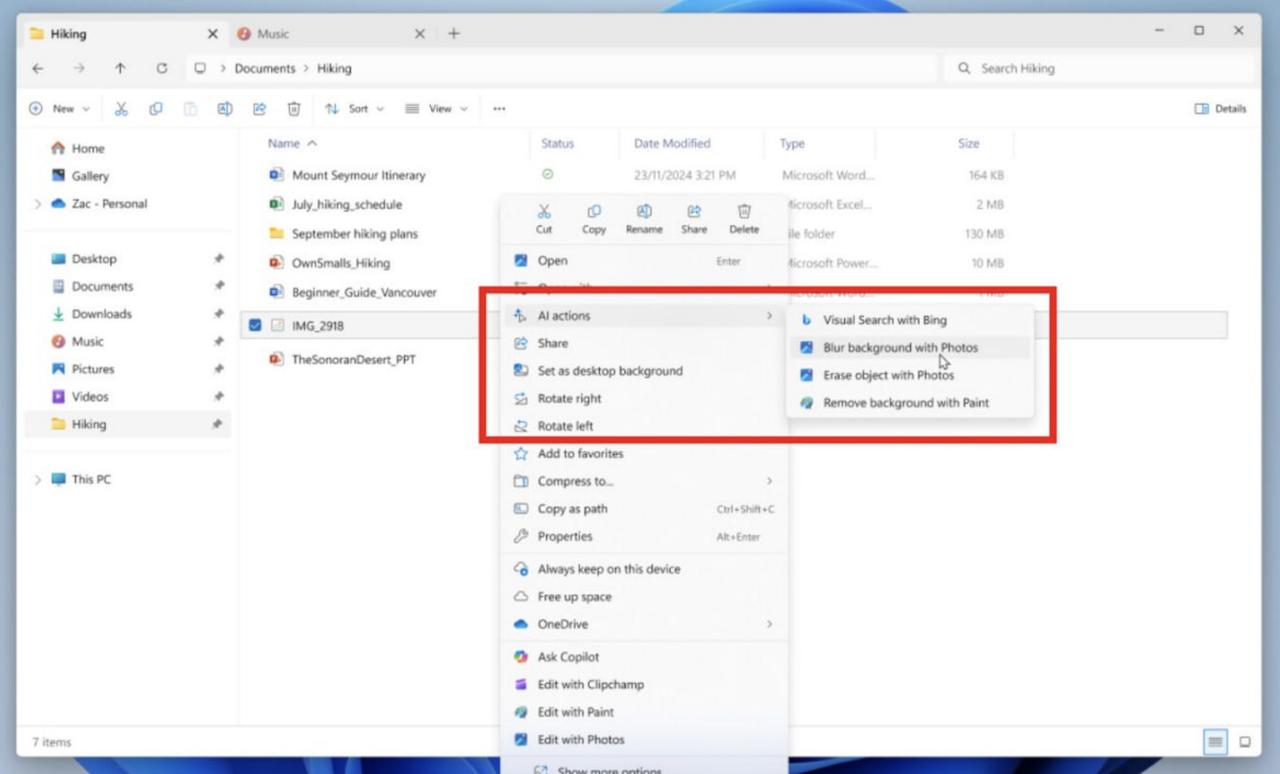The width and height of the screenshot is (1280, 774).
Task: Switch to large thumbnails view icon in status bar
Action: [x=1245, y=742]
